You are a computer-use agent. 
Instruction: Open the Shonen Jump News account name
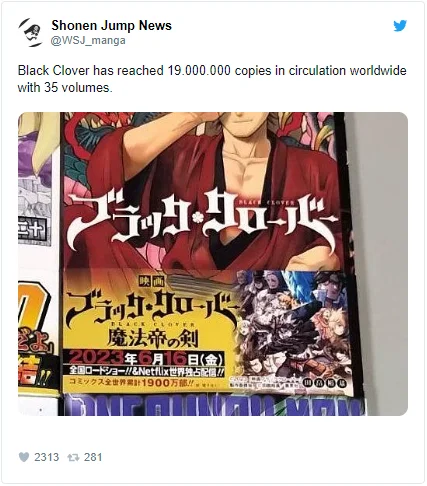(111, 25)
